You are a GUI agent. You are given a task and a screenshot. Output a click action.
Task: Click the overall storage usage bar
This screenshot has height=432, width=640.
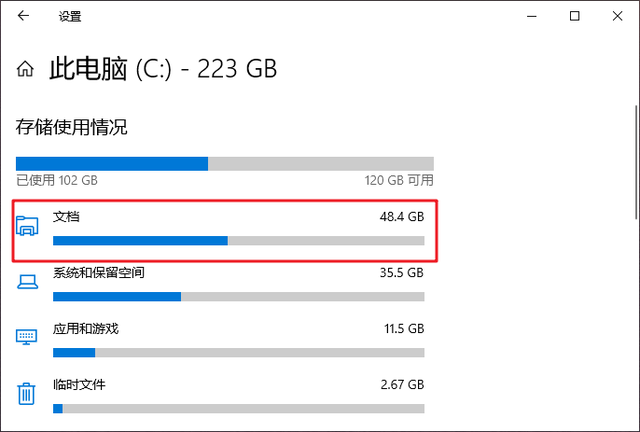coord(225,163)
